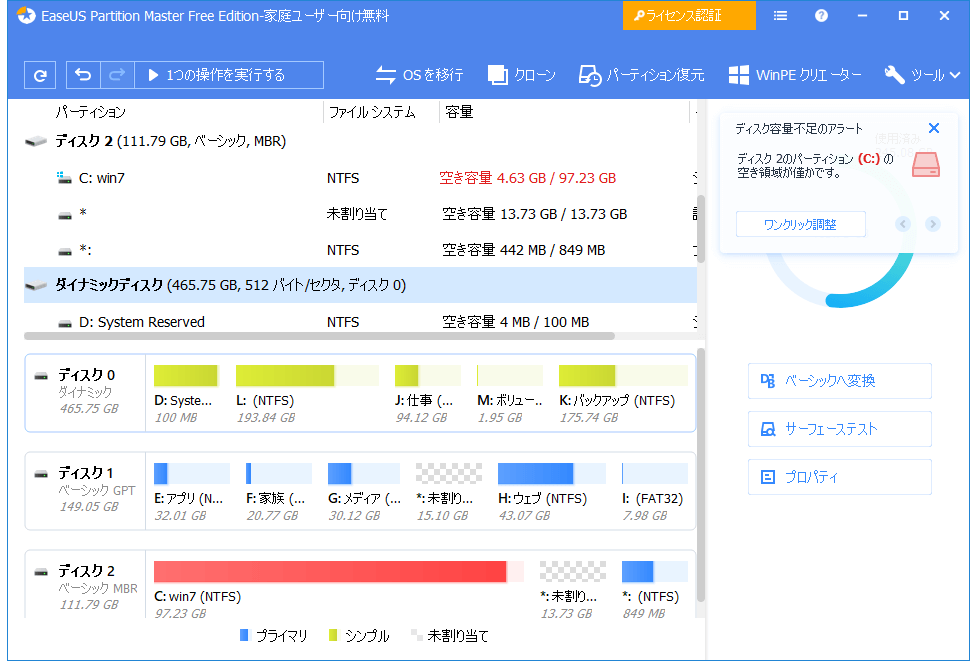Click the refresh disk list icon
The height and width of the screenshot is (668, 977).
(39, 75)
